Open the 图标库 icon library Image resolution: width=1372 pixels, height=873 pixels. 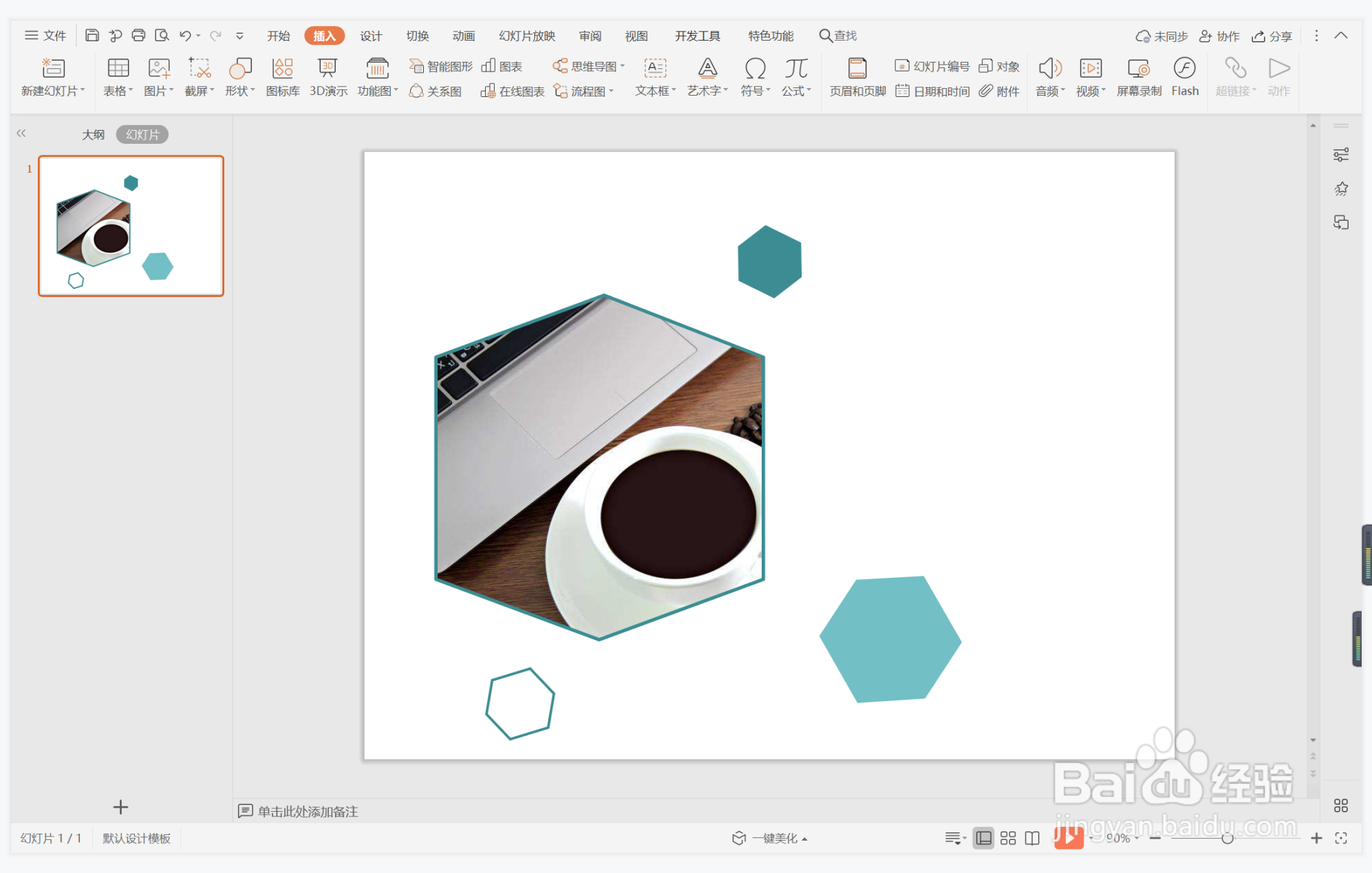tap(283, 77)
